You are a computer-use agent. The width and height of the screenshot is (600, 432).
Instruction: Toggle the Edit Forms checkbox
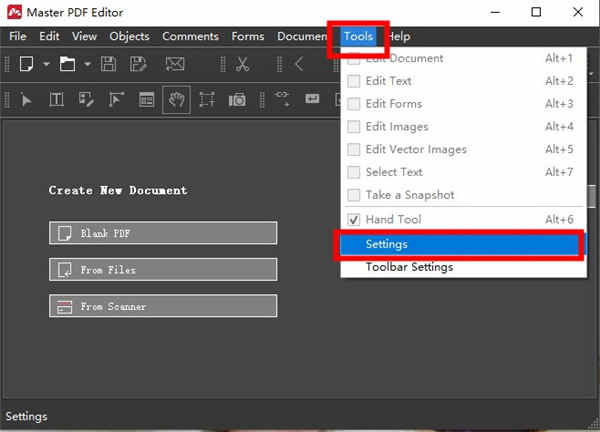click(354, 104)
